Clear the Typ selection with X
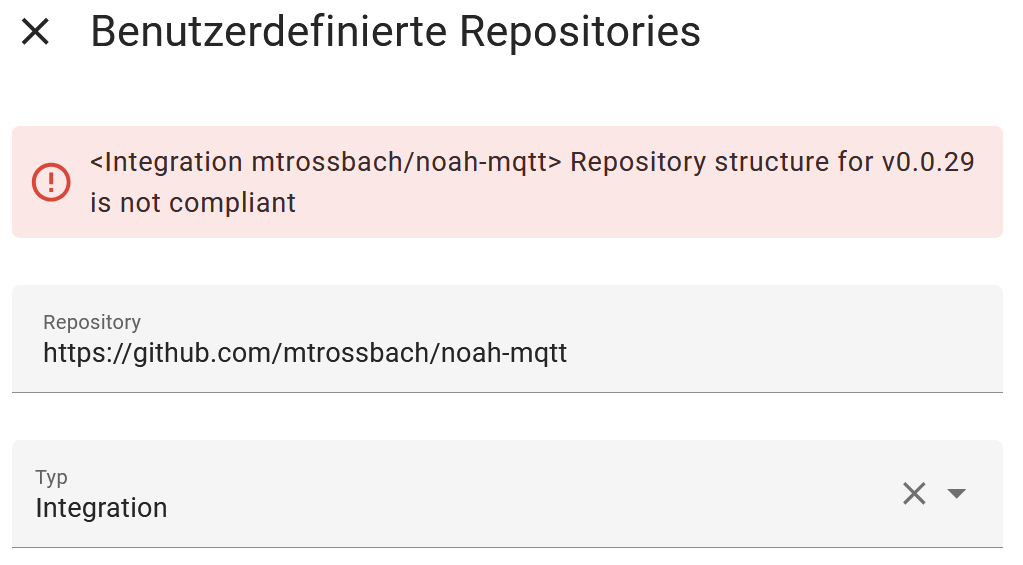This screenshot has width=1023, height=565. pyautogui.click(x=914, y=493)
